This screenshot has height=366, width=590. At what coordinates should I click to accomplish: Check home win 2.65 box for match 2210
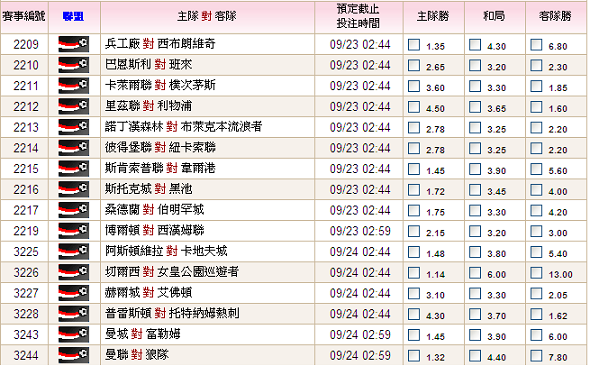coord(414,65)
